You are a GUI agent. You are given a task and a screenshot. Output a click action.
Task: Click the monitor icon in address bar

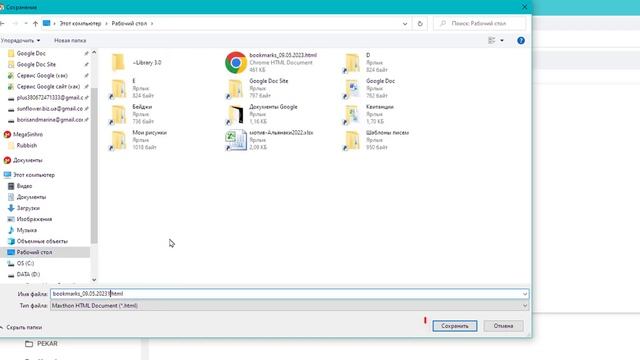(47, 23)
